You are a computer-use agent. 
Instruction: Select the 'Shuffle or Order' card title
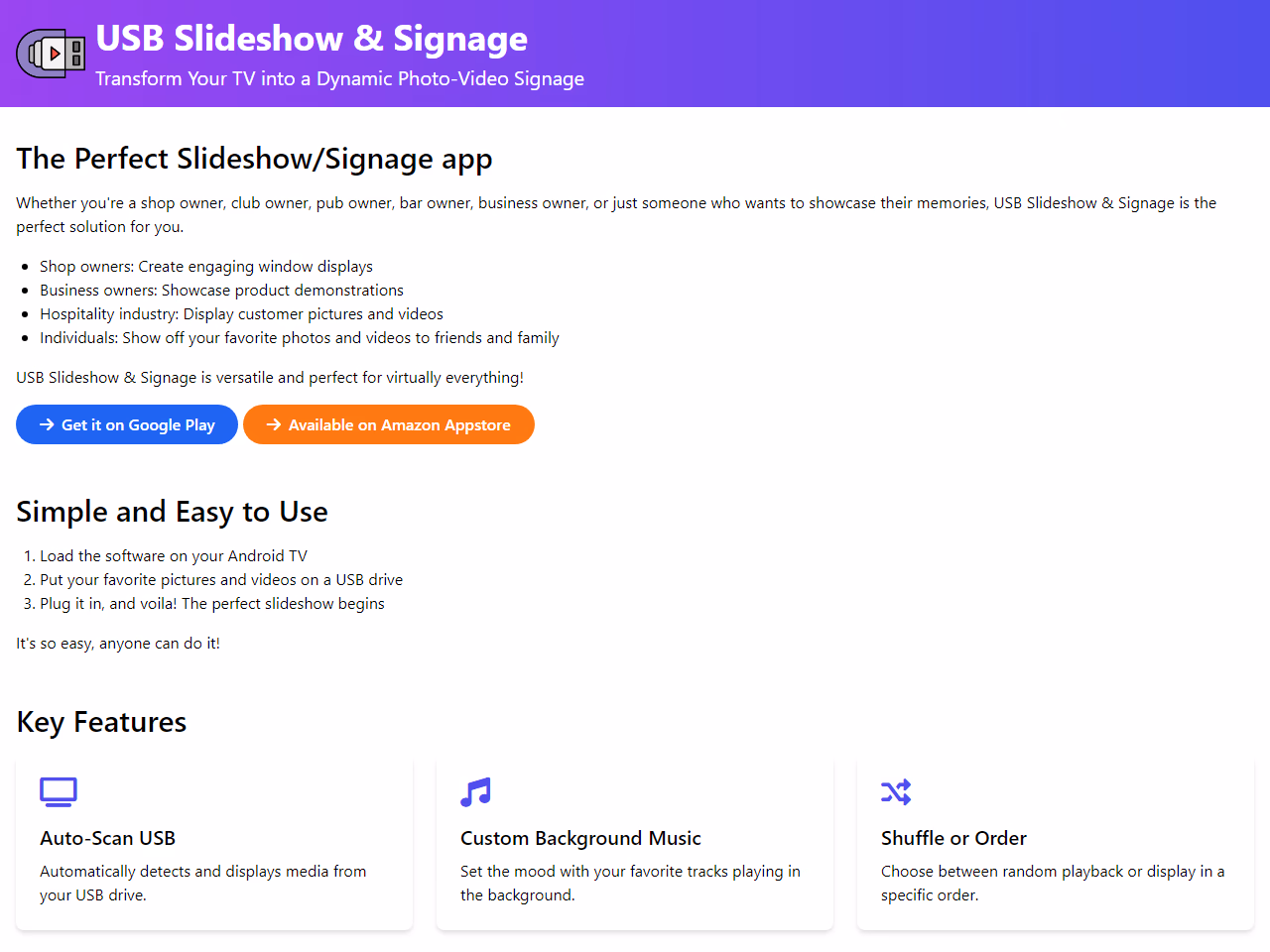[x=953, y=838]
